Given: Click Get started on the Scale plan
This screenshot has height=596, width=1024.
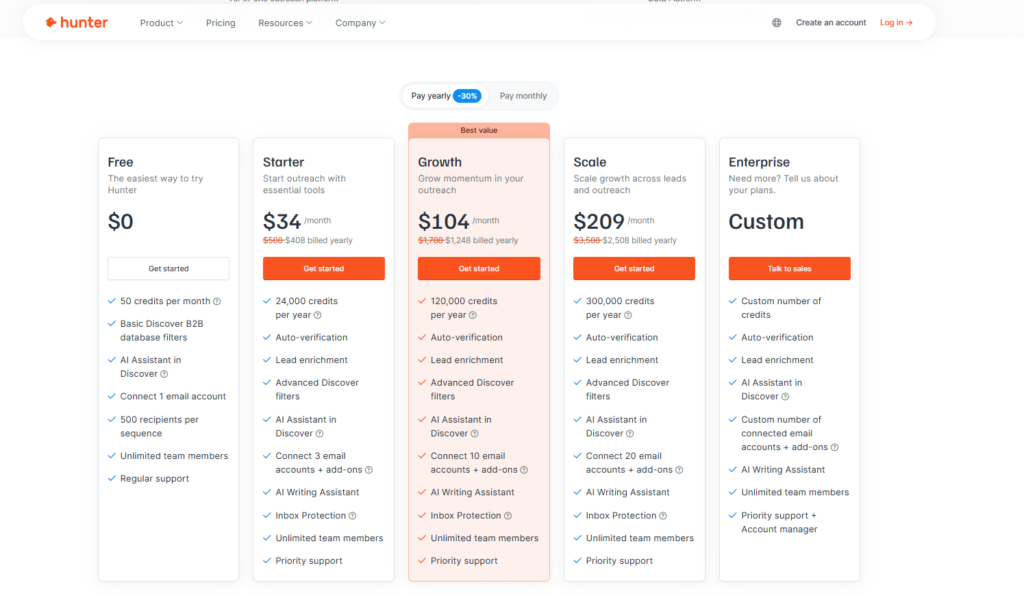Looking at the screenshot, I should (x=634, y=268).
